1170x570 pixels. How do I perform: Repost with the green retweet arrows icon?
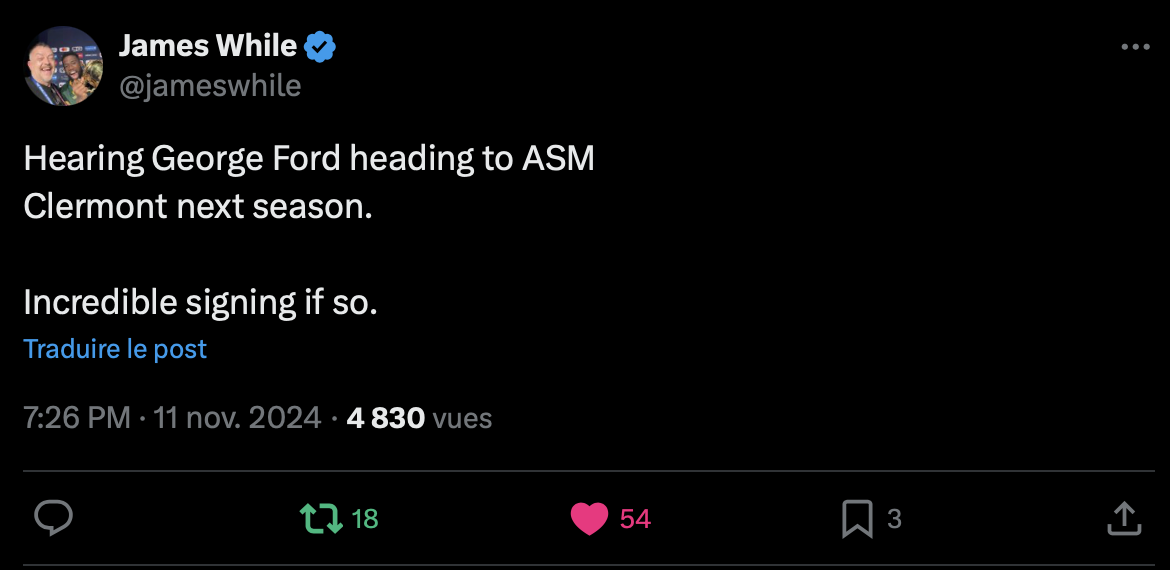point(322,518)
